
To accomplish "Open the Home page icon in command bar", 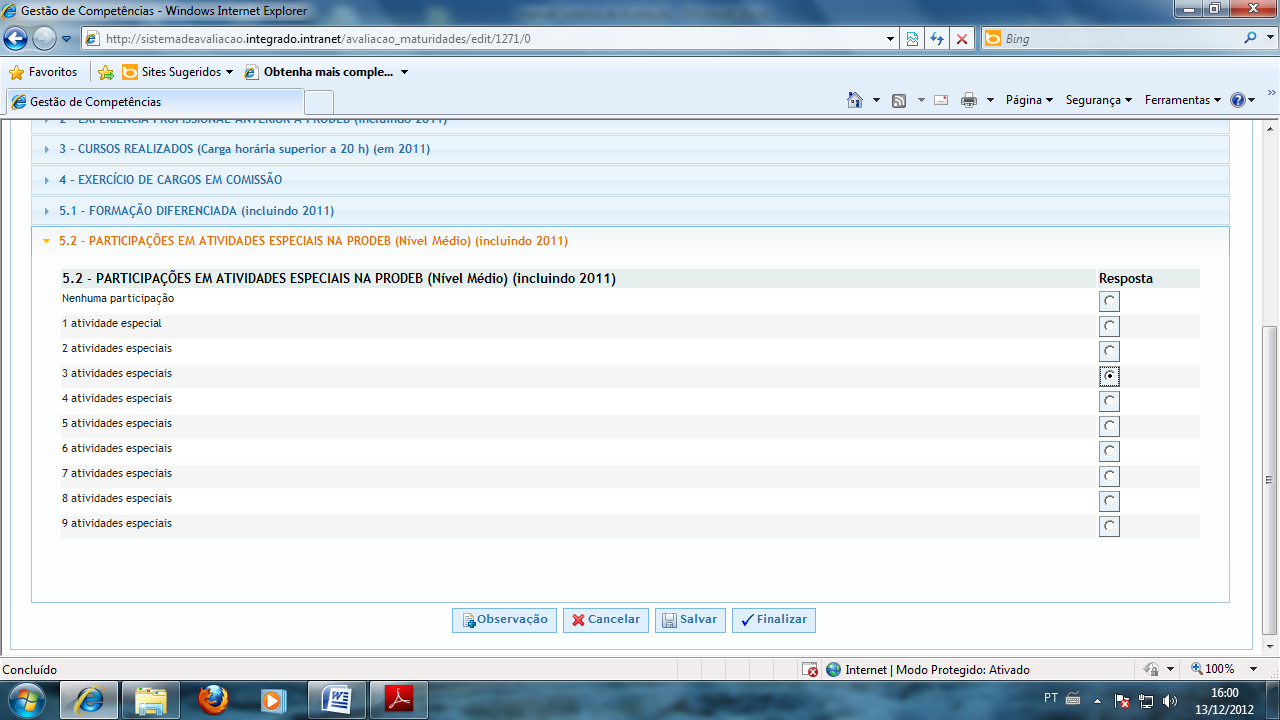I will click(x=855, y=100).
